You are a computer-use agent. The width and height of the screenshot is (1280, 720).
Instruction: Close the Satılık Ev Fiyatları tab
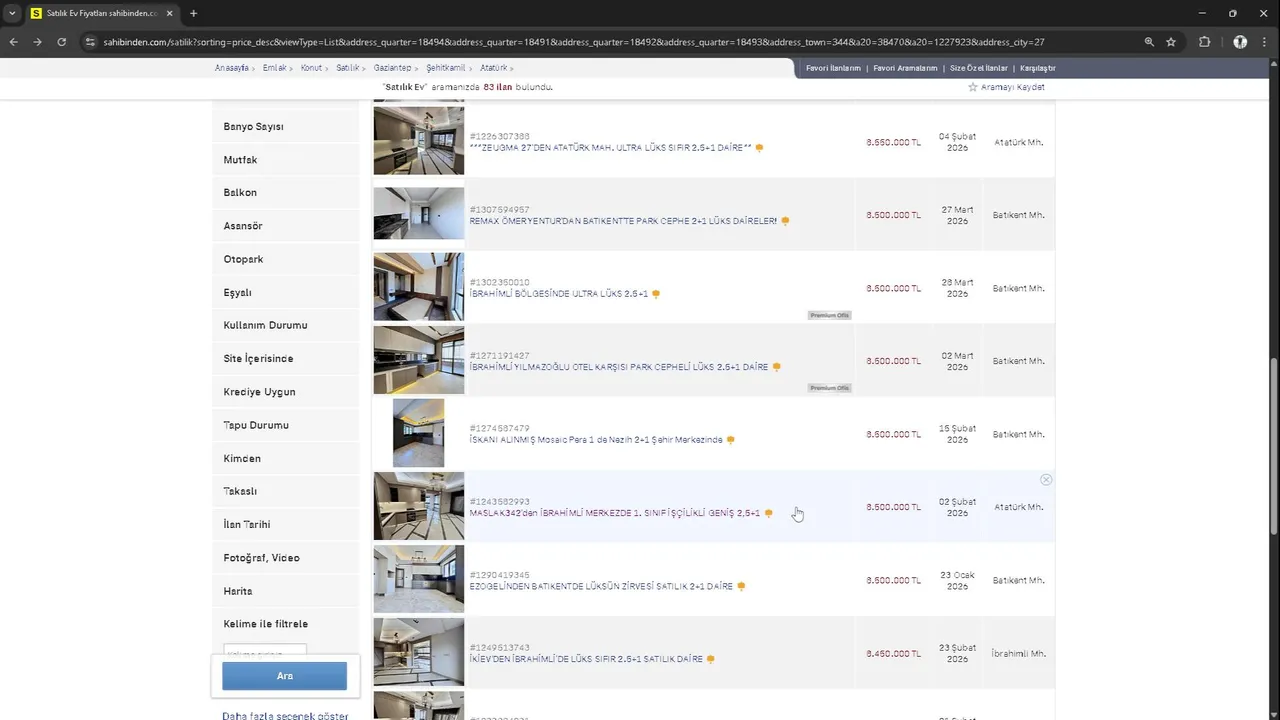tap(169, 13)
